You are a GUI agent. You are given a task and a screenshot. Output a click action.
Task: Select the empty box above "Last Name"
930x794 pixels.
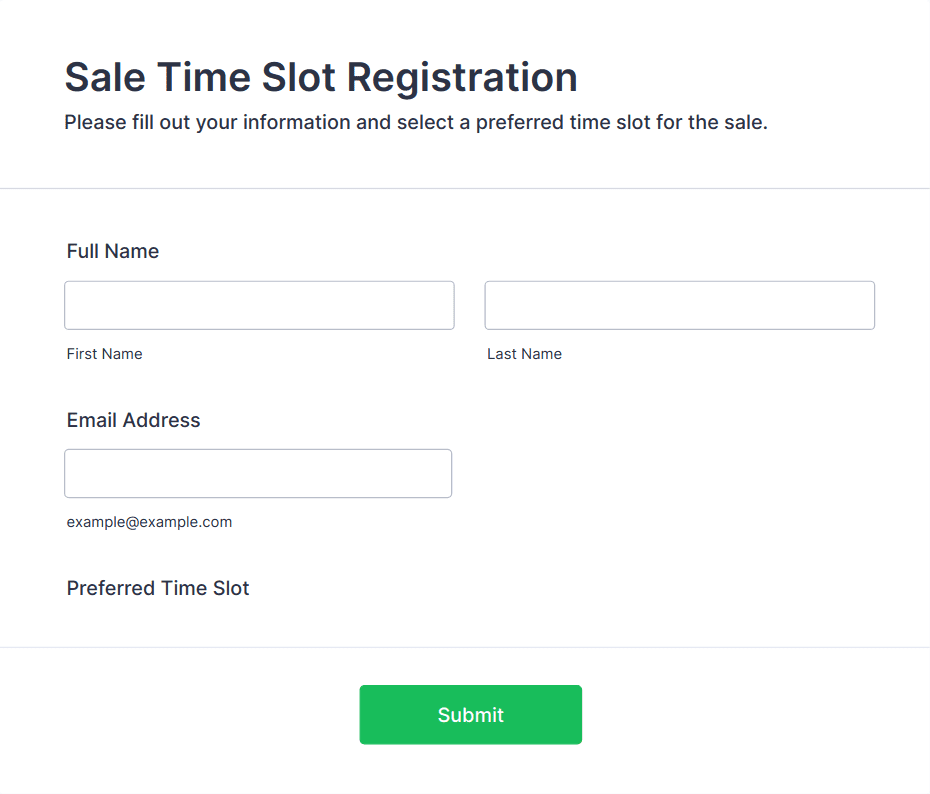pos(679,305)
